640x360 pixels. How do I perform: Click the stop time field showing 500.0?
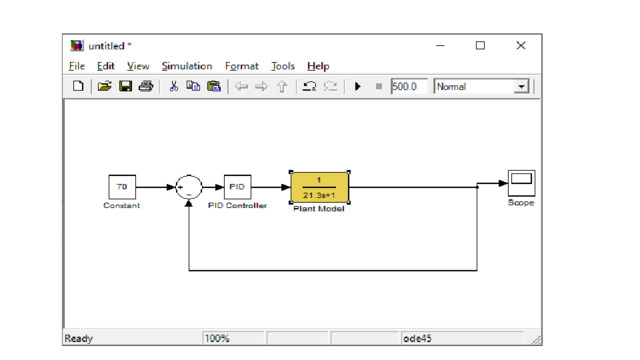[x=409, y=87]
